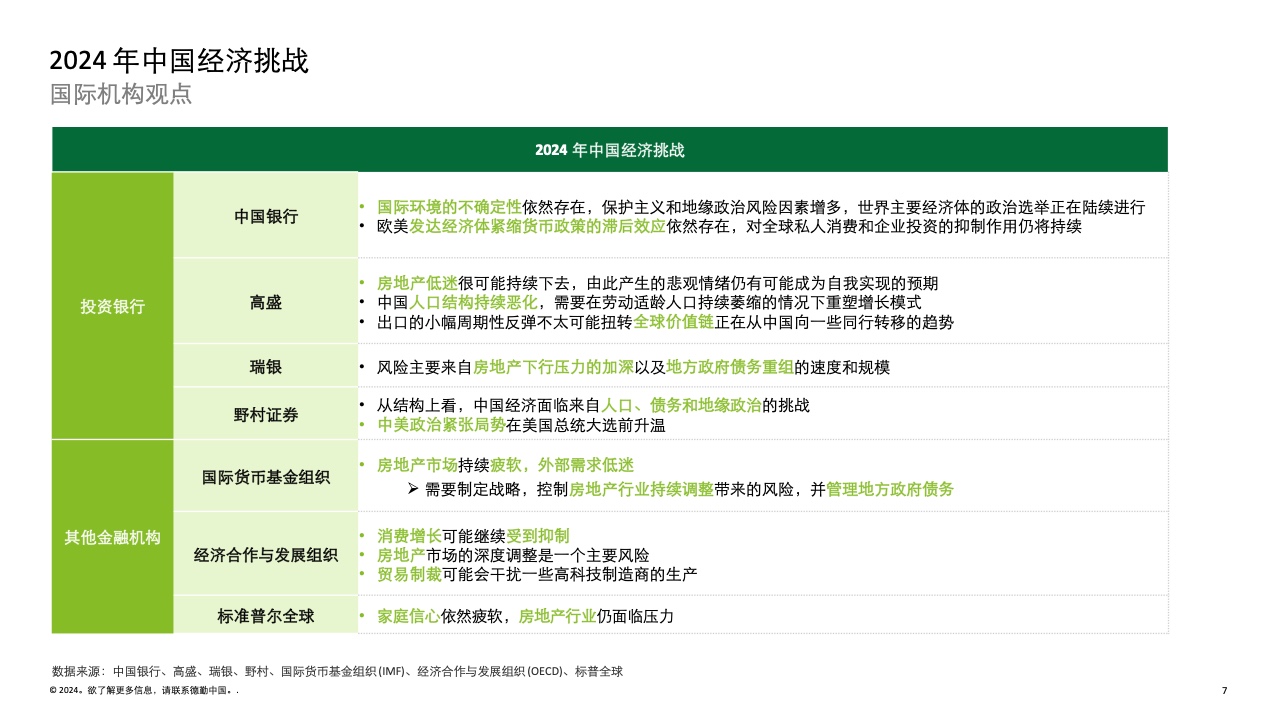Click the dark green table header banner
This screenshot has height=720, width=1280.
tap(609, 150)
